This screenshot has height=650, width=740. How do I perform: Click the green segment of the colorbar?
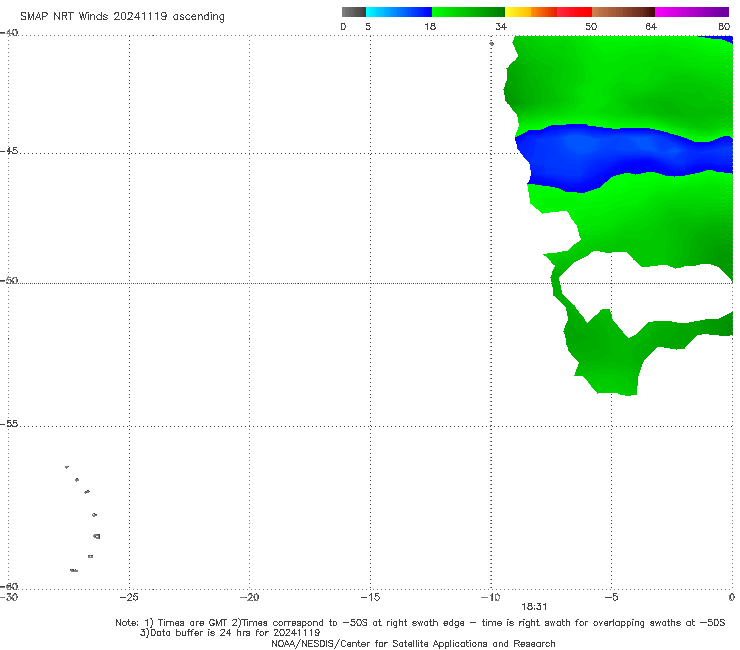pyautogui.click(x=468, y=12)
